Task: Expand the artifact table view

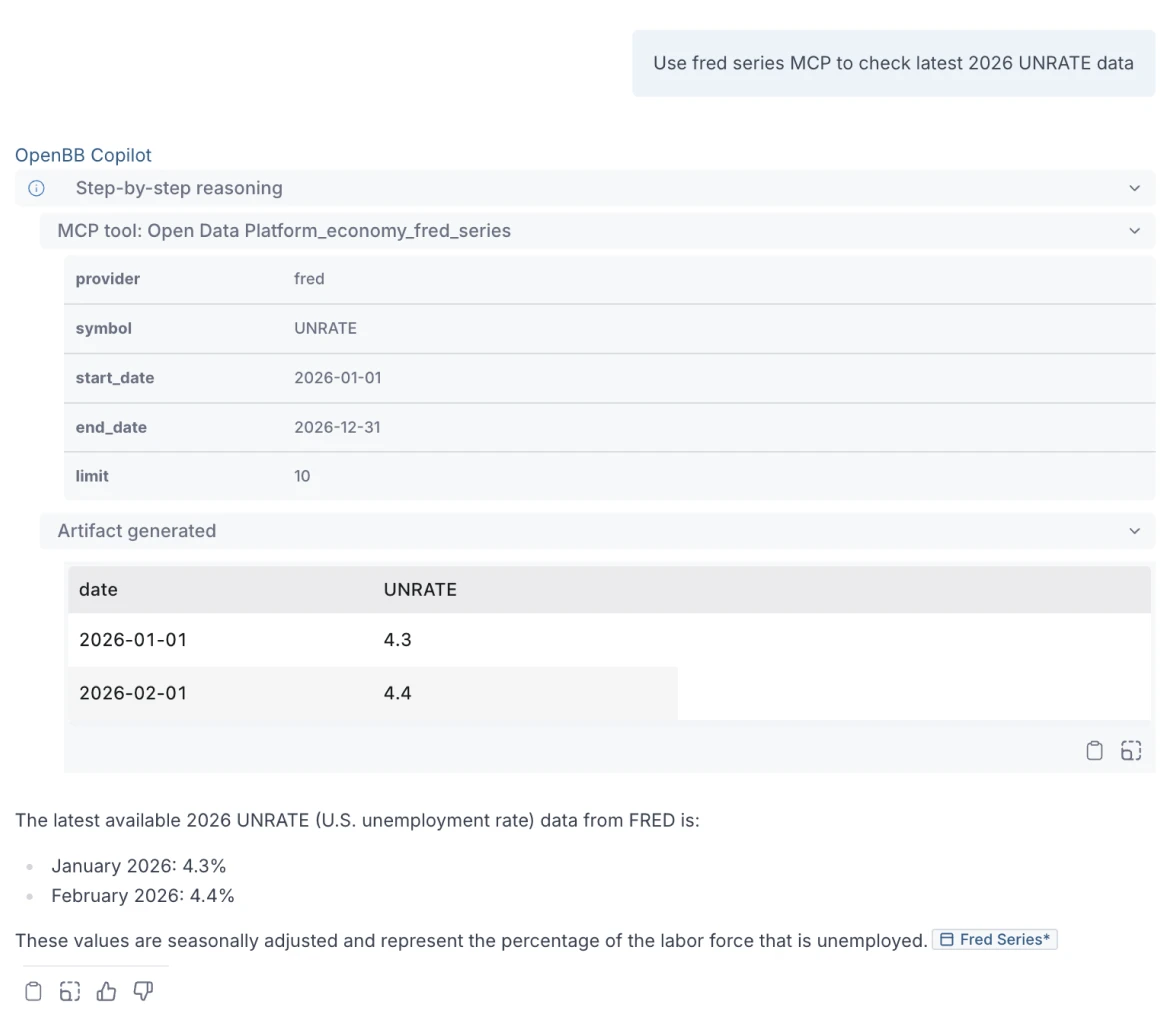Action: pos(1131,750)
